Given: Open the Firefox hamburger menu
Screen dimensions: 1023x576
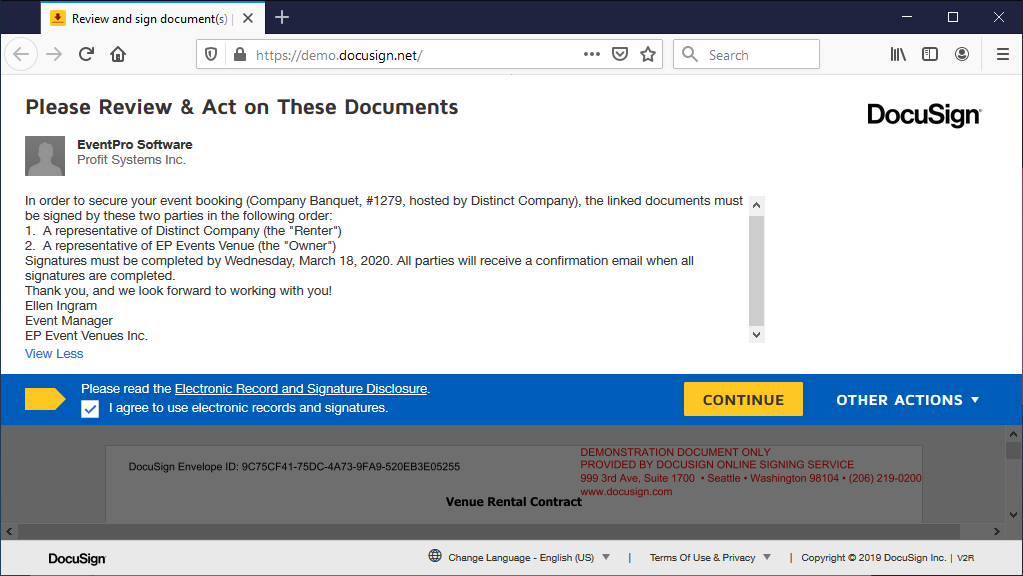Looking at the screenshot, I should (1003, 54).
